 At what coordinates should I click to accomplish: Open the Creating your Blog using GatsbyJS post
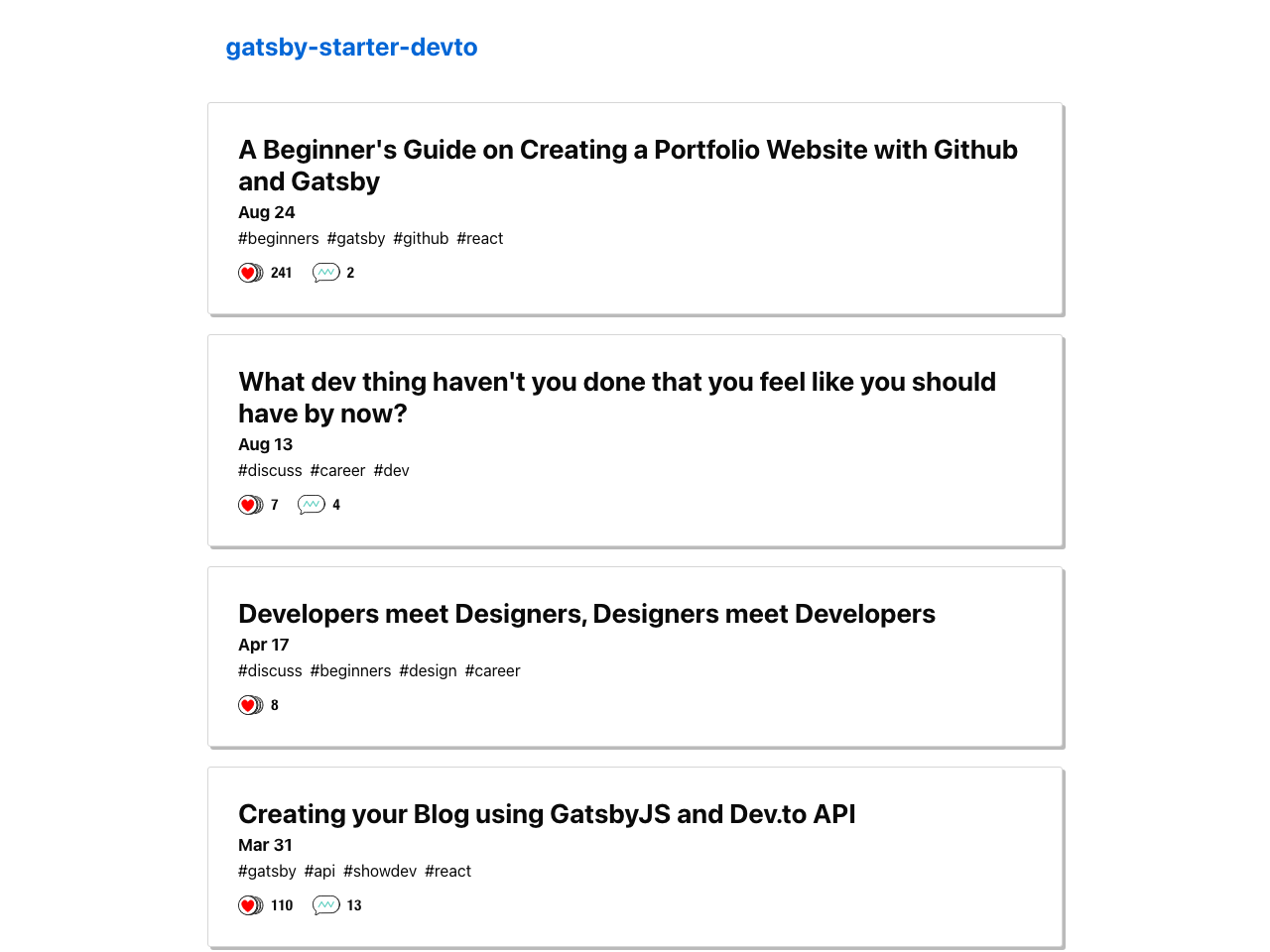coord(547,814)
